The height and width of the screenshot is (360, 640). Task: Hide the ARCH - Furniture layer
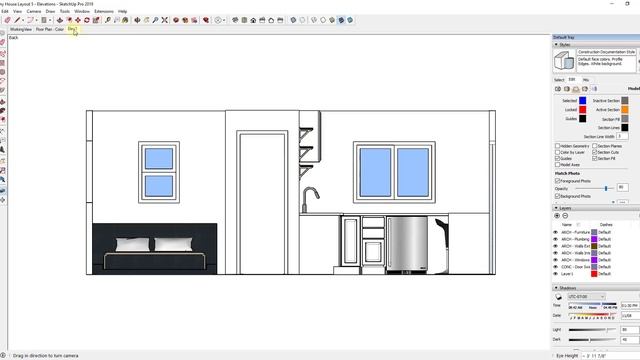coord(556,232)
